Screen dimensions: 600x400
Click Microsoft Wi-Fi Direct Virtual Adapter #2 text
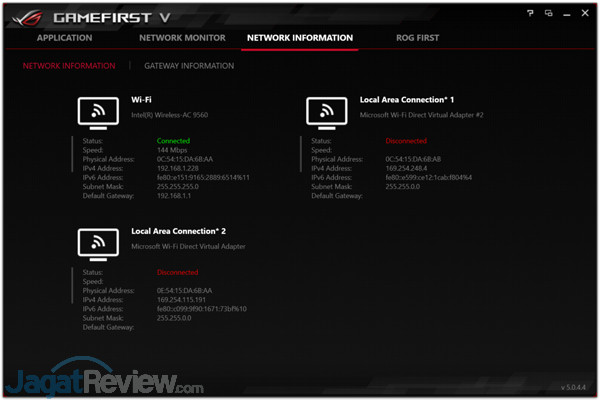pos(421,115)
